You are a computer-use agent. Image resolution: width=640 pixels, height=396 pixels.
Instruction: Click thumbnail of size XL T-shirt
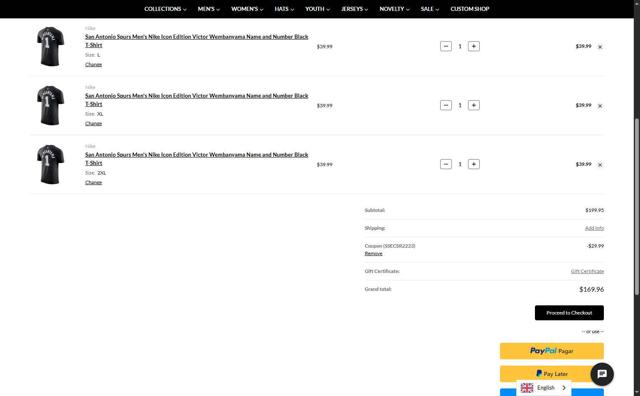pos(50,105)
